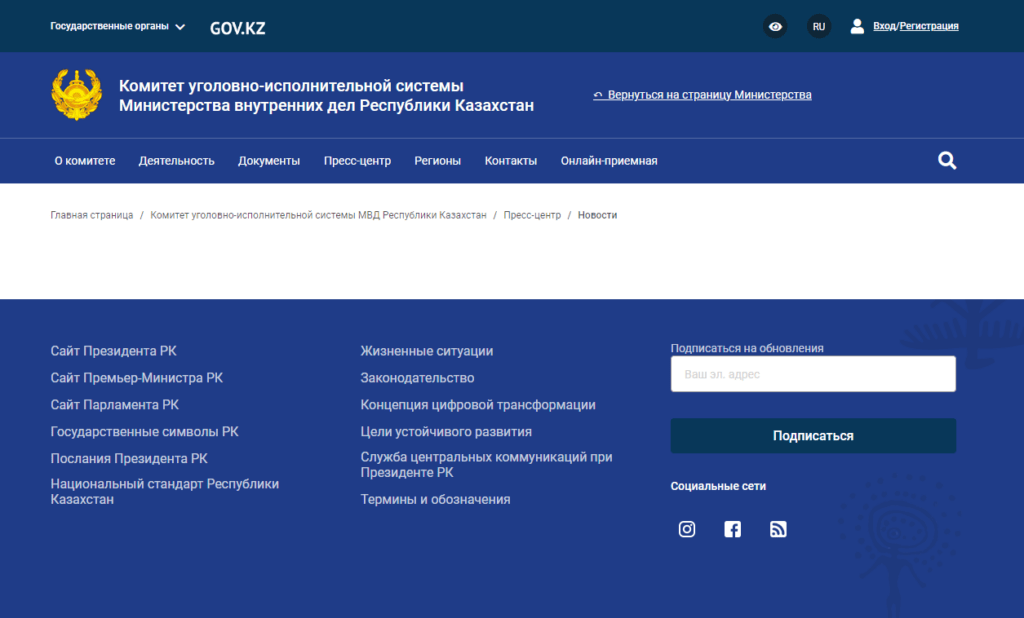
Task: Open Послания Президента РК link
Action: [129, 458]
